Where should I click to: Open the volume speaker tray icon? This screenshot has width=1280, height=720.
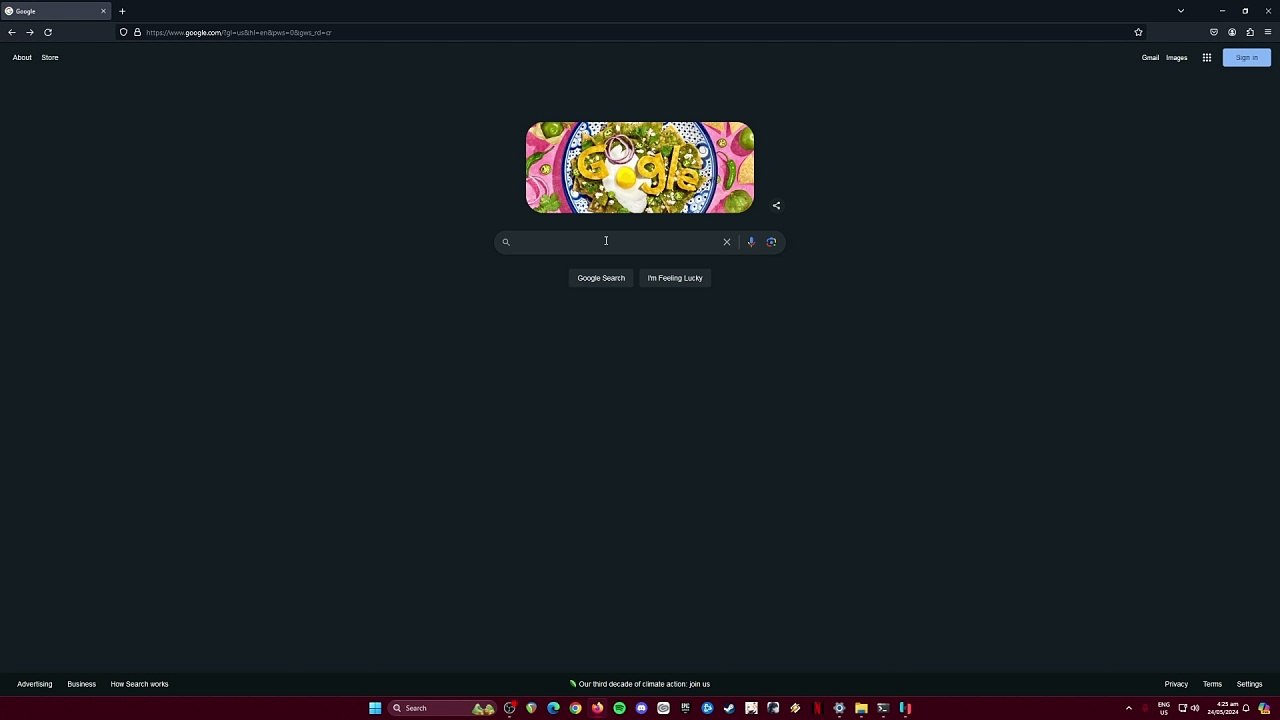click(x=1195, y=708)
